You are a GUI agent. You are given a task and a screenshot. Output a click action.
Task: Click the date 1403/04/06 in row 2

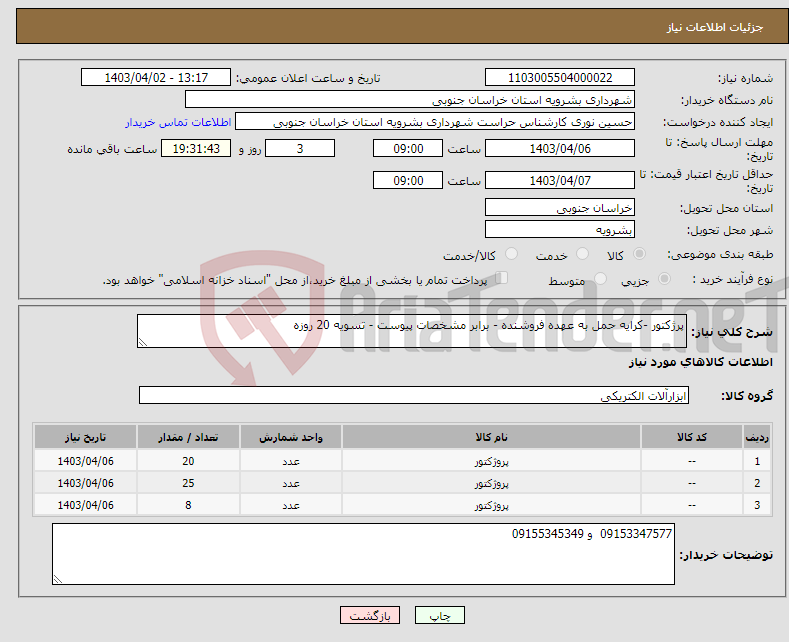[x=86, y=484]
